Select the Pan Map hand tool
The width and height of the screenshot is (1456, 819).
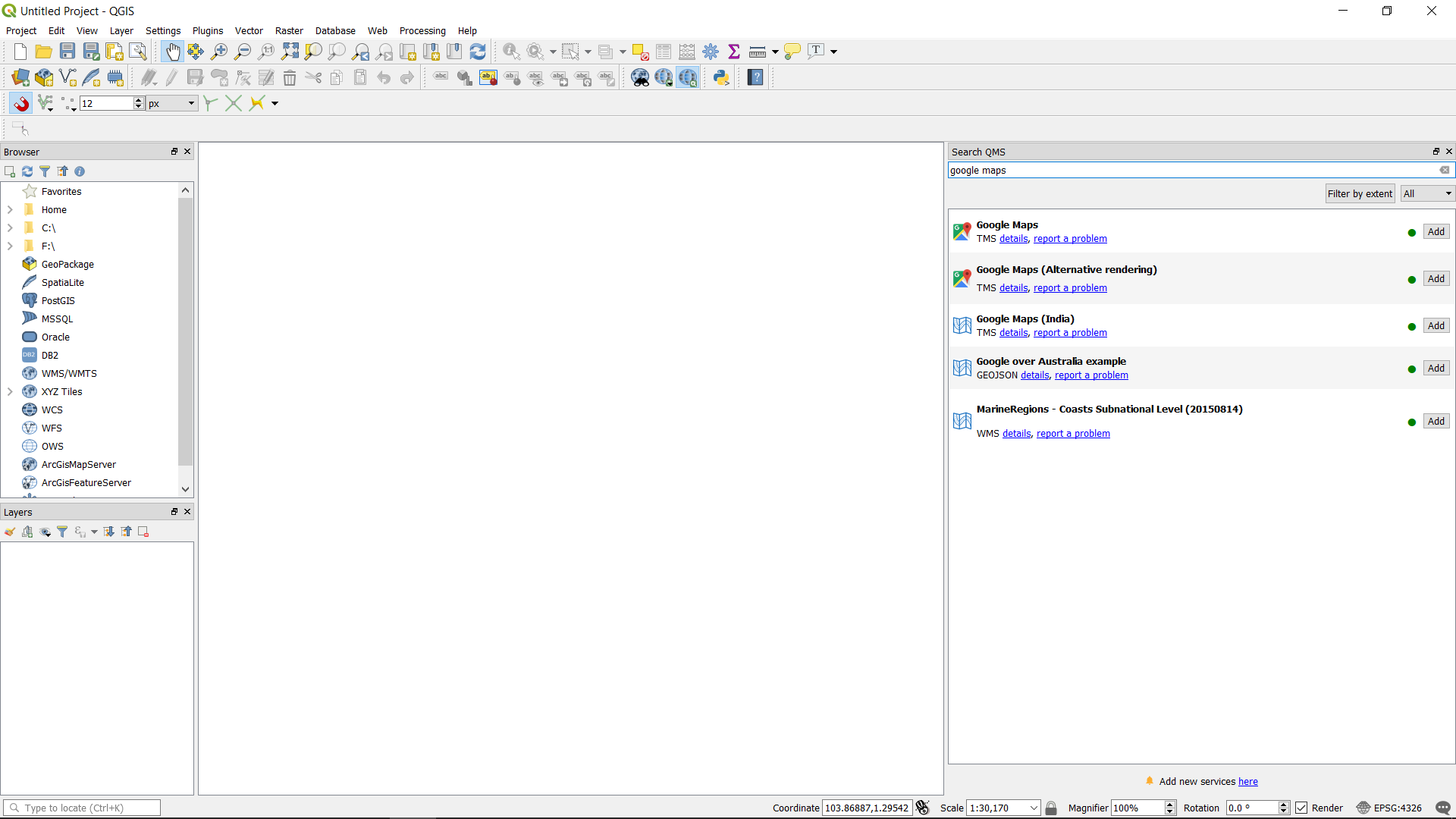coord(173,52)
